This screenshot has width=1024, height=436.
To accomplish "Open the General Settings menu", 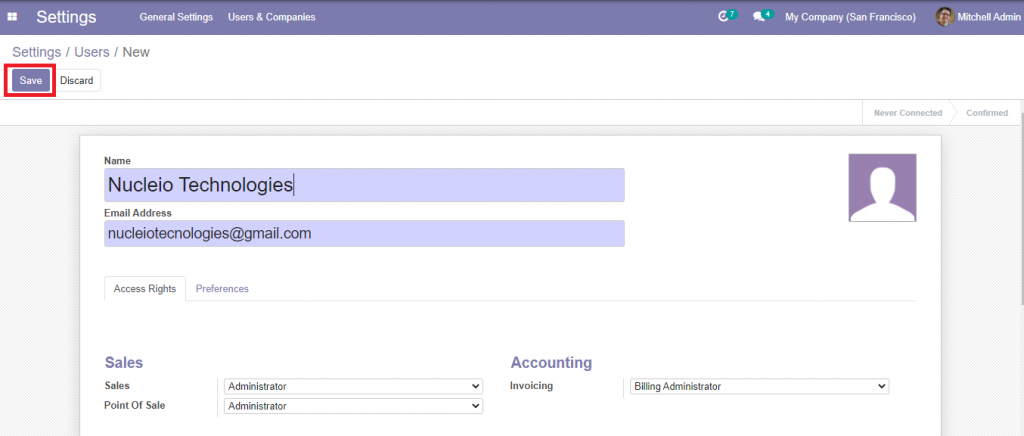I will pos(176,17).
